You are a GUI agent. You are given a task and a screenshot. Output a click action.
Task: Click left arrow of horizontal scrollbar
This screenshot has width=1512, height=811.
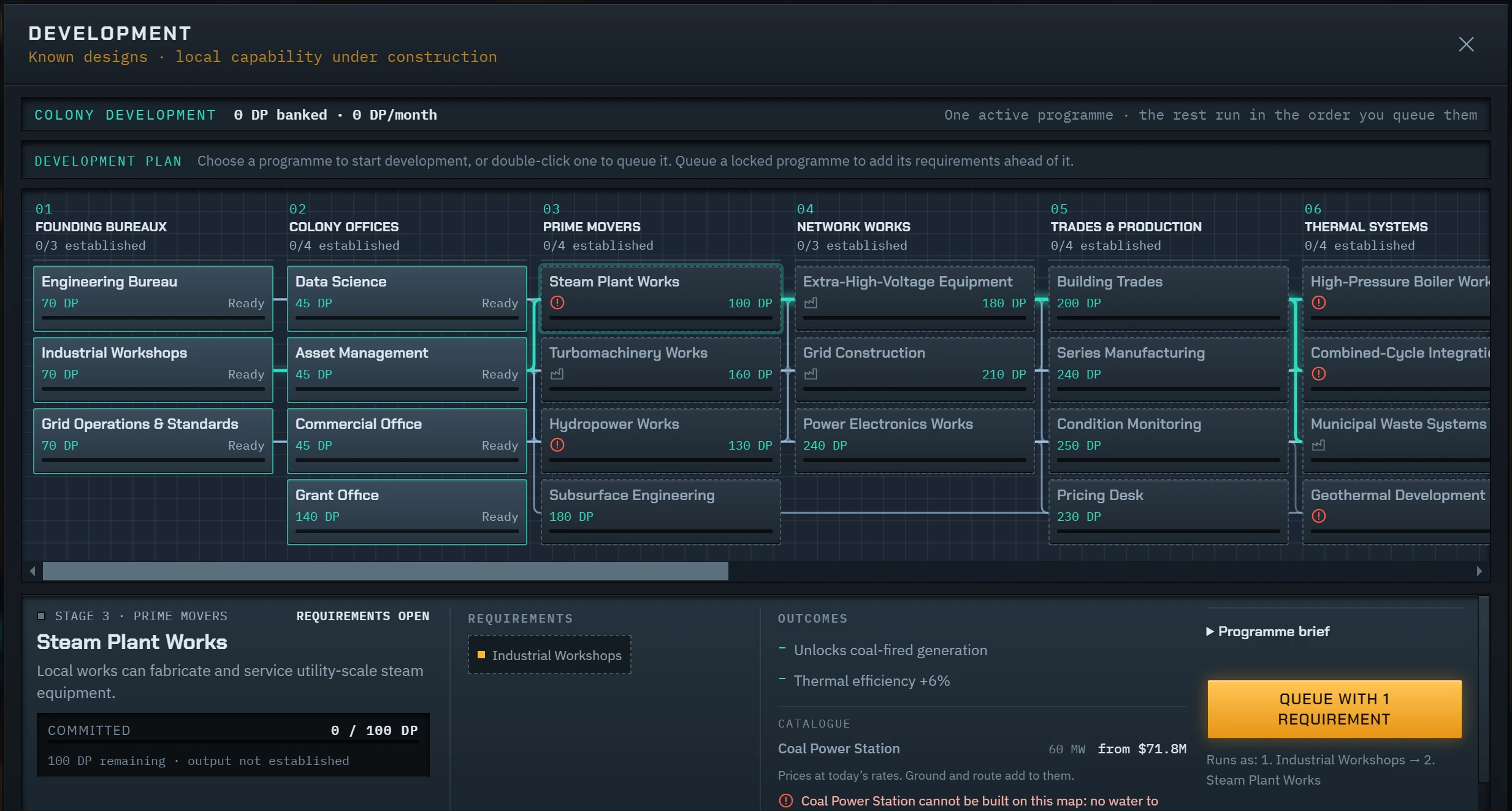click(x=32, y=571)
